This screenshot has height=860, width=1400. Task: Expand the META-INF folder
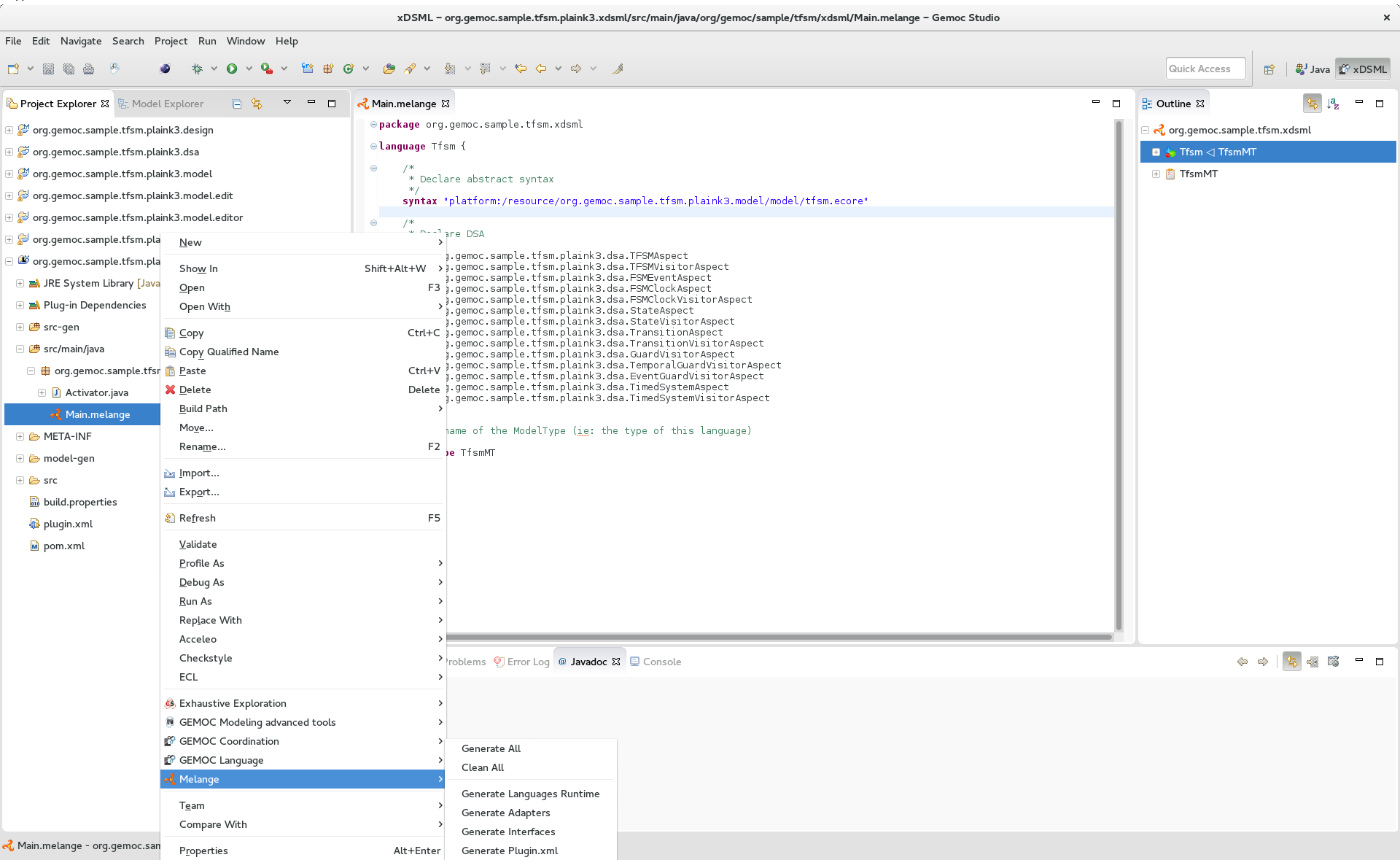(x=20, y=436)
